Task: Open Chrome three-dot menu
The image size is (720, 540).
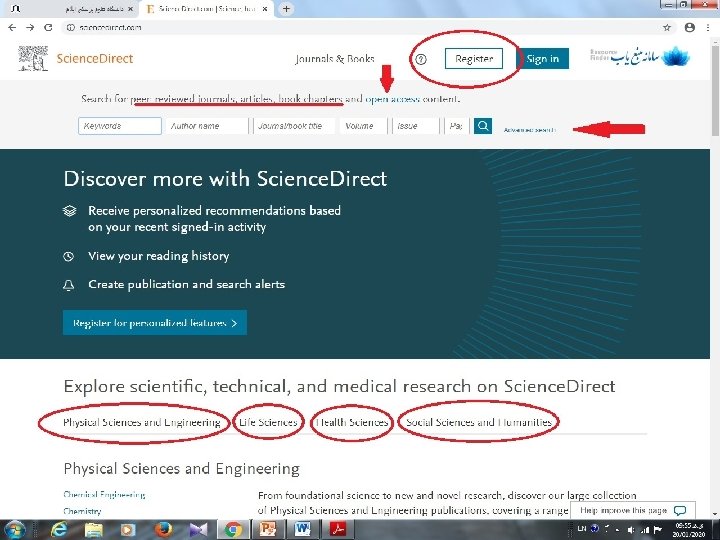Action: pos(708,28)
